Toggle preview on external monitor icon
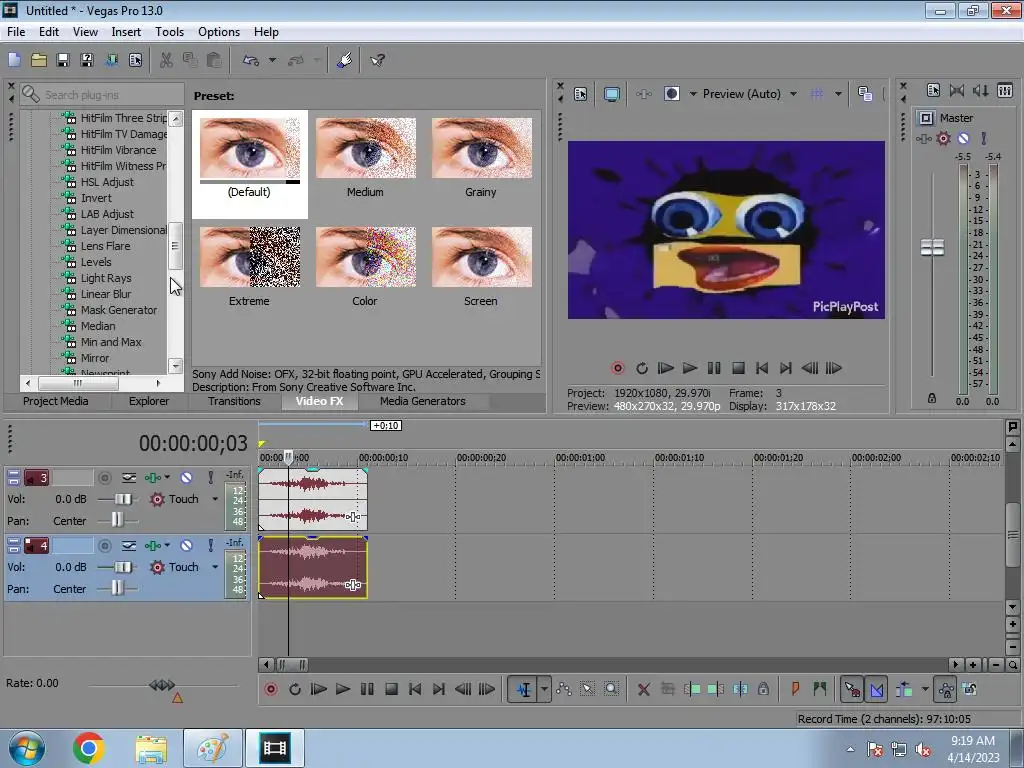Screen dimensions: 1024x768 coord(612,94)
